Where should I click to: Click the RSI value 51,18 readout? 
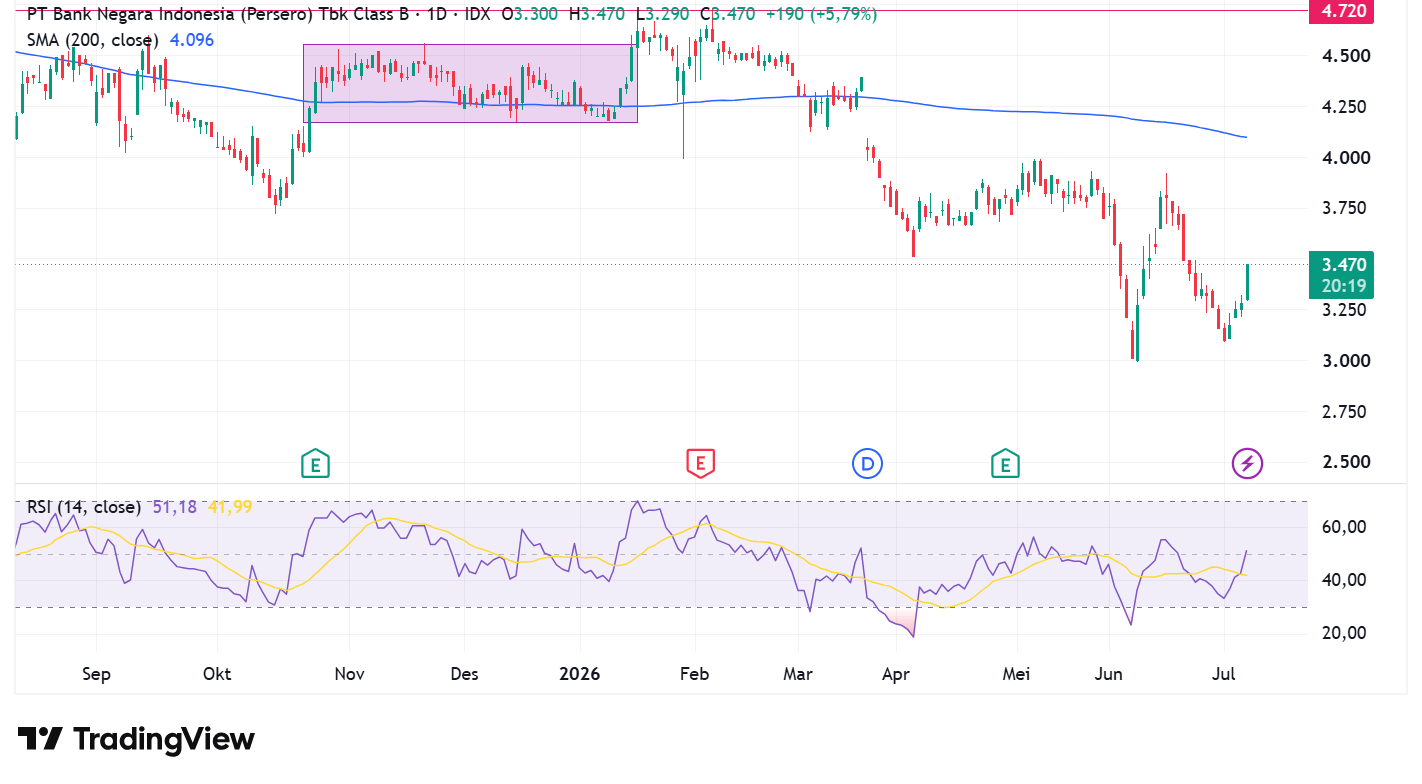[174, 507]
